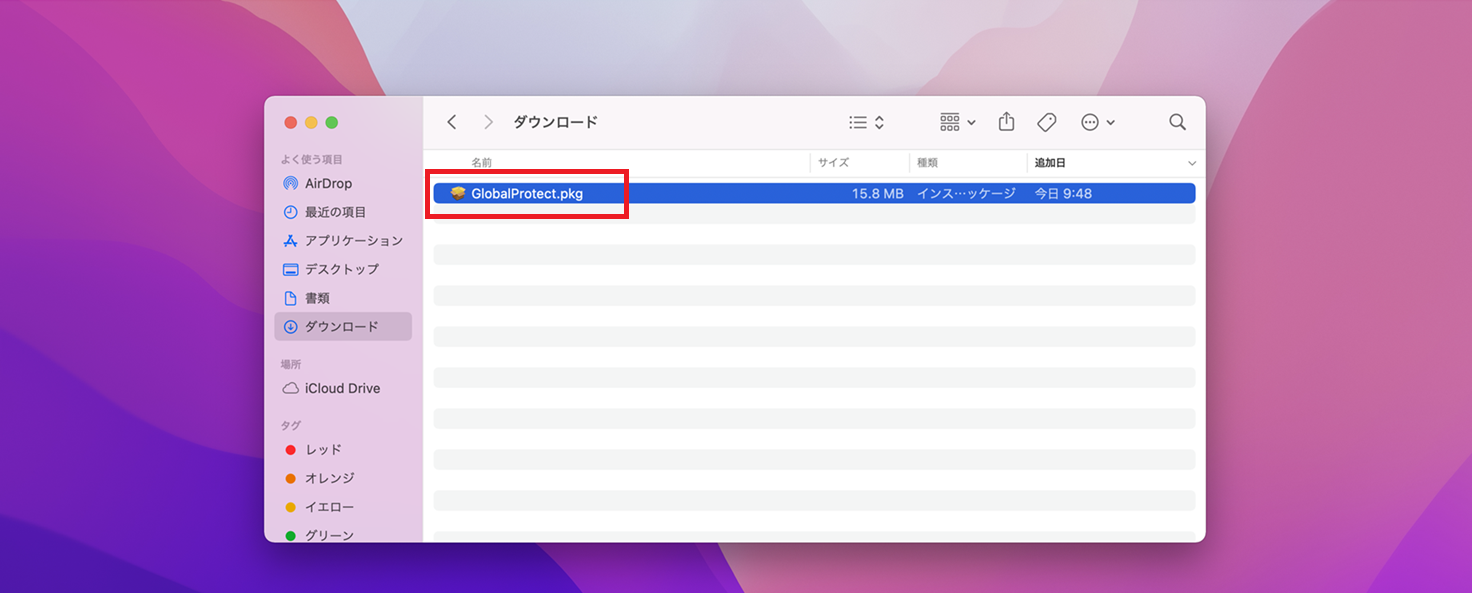This screenshot has height=596, width=1472.
Task: Click the インス…ッケージ kind cell
Action: (x=966, y=194)
